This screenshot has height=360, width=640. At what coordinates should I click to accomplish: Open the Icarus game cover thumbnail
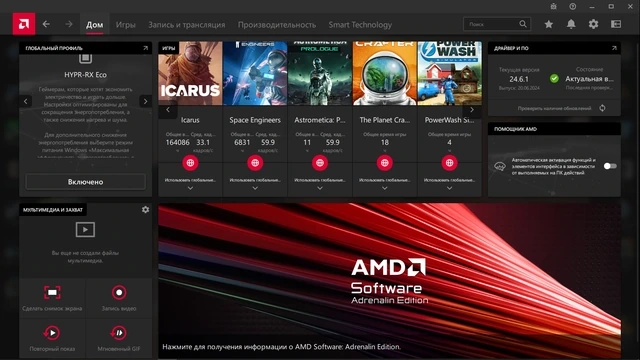(x=190, y=73)
